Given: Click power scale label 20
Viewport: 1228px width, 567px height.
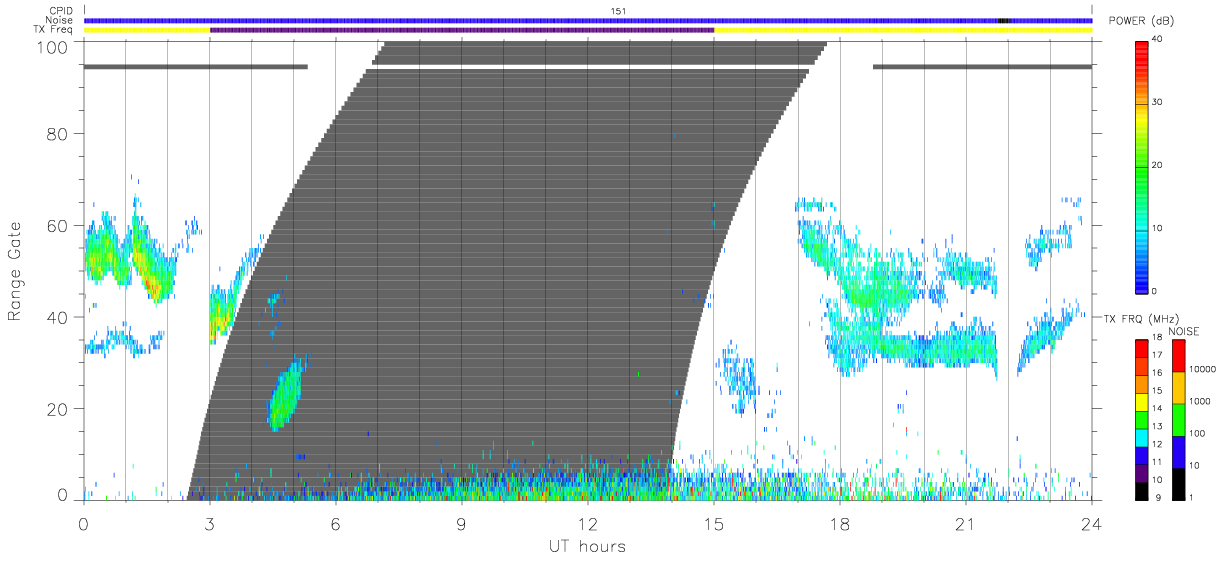Looking at the screenshot, I should pos(1158,166).
